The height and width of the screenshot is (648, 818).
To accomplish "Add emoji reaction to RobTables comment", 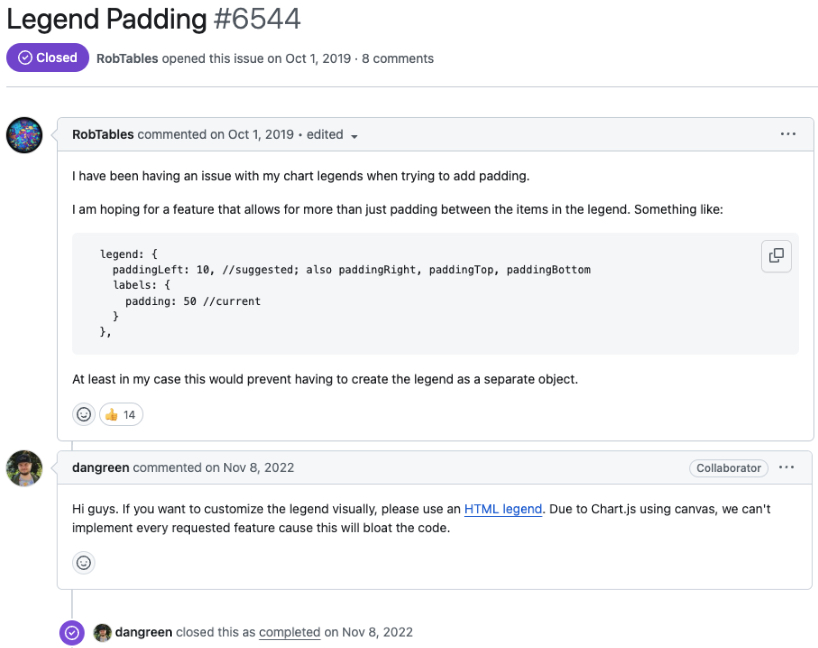I will [83, 414].
